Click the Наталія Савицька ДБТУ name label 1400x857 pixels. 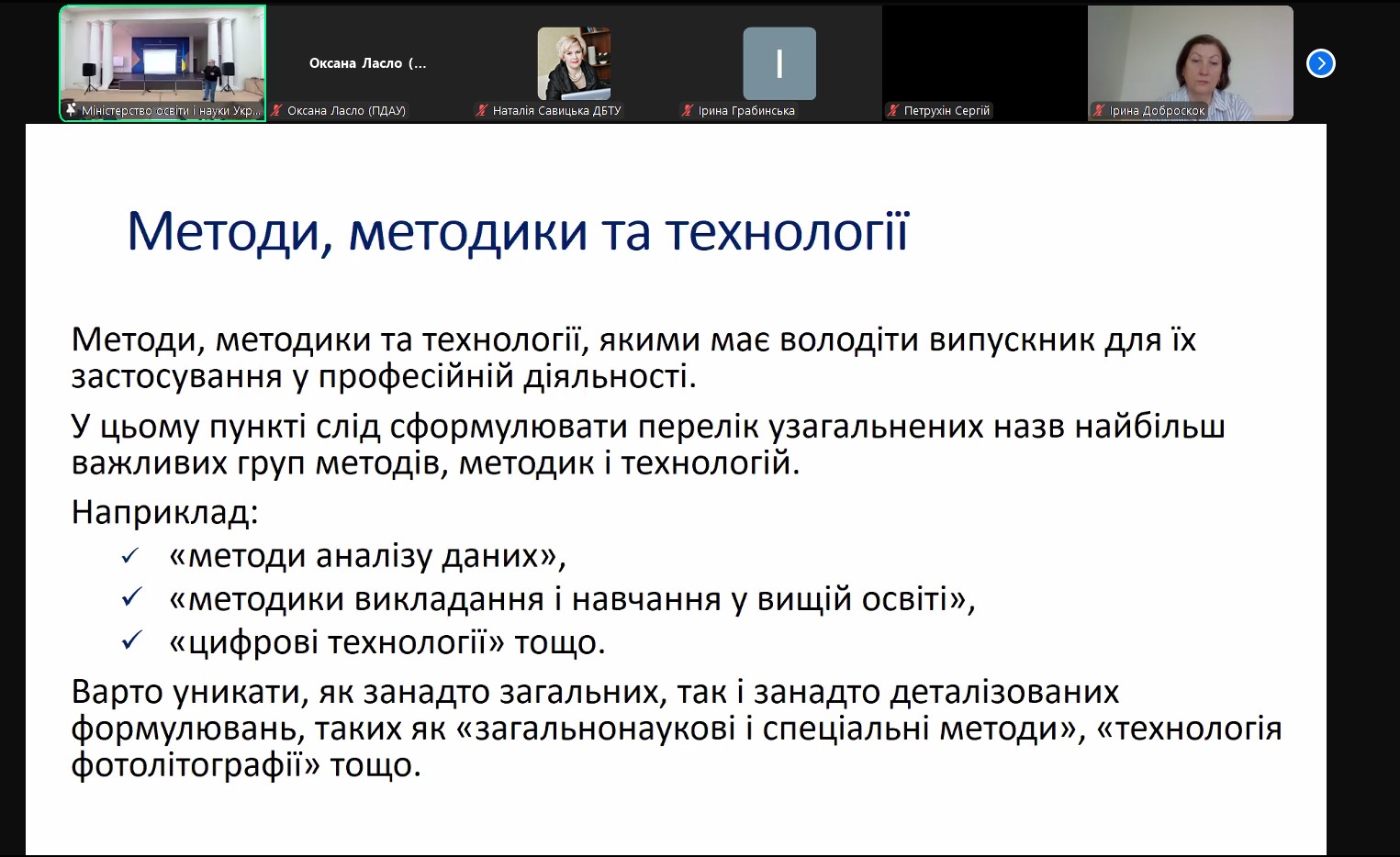(556, 110)
